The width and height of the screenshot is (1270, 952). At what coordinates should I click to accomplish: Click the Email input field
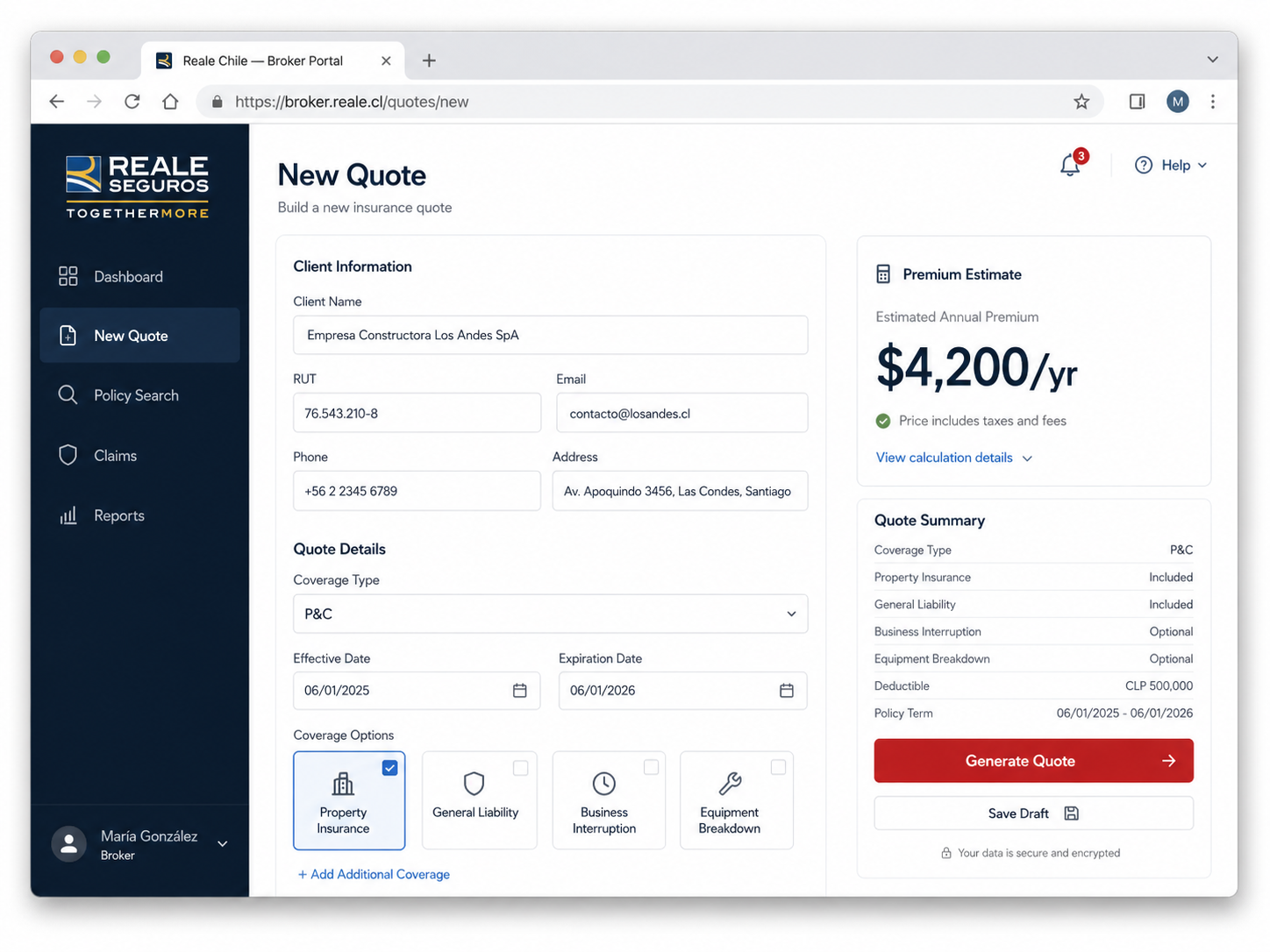coord(681,413)
